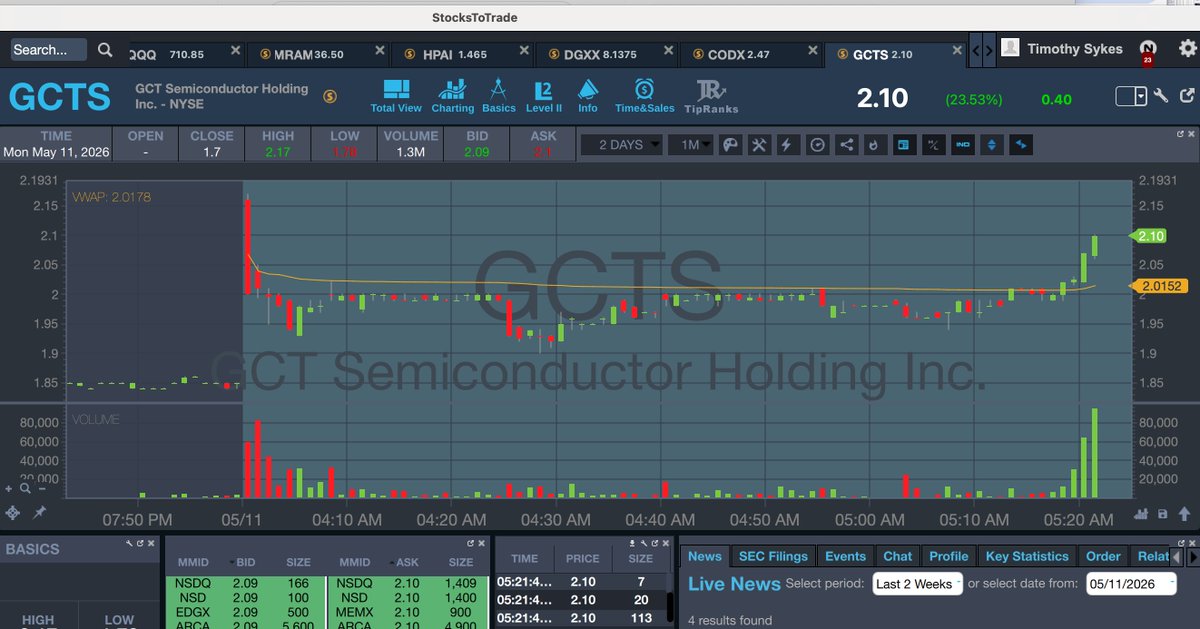Toggle percent scale icon
1200x629 pixels.
point(932,145)
